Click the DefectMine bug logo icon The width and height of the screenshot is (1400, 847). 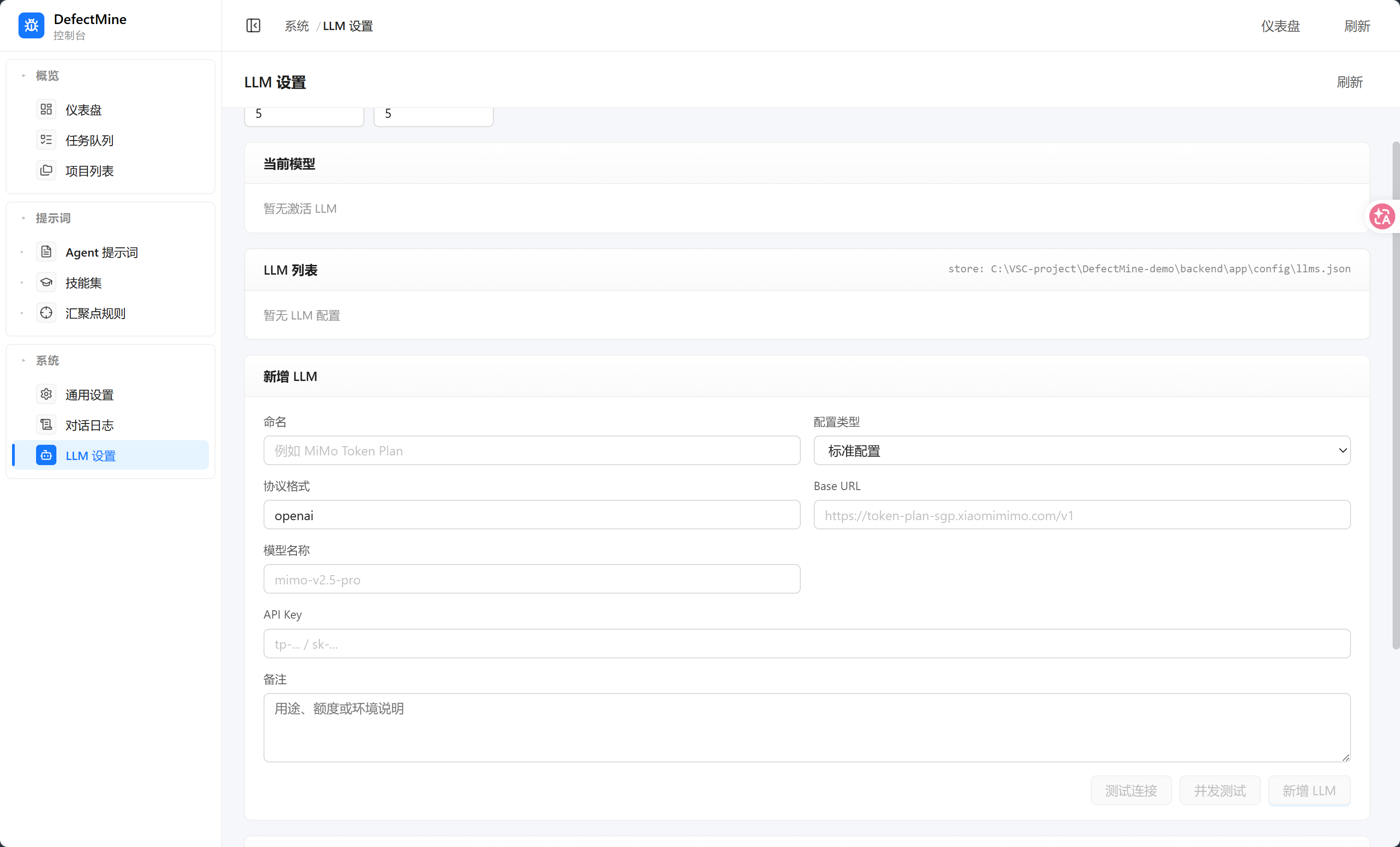click(31, 25)
